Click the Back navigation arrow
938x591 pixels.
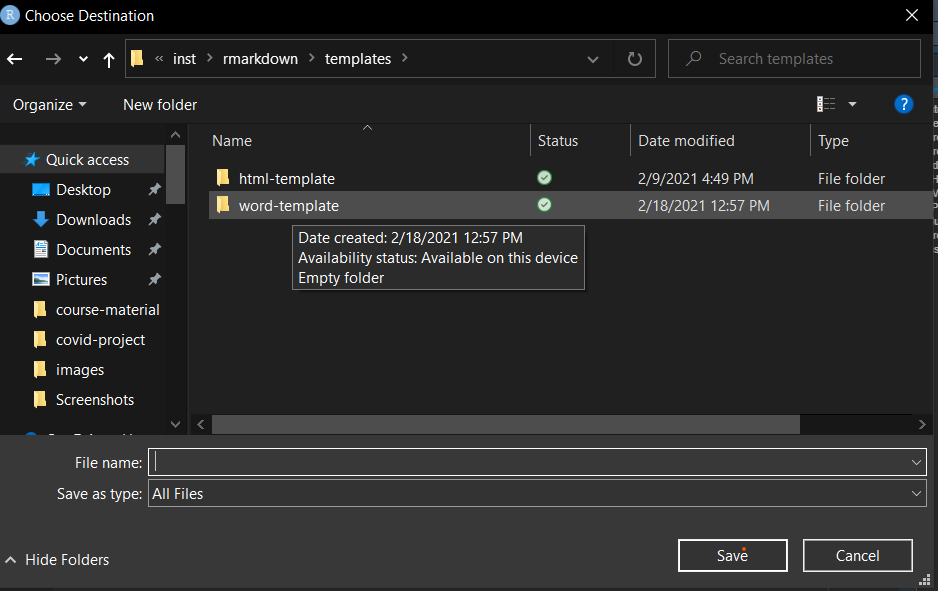[15, 59]
